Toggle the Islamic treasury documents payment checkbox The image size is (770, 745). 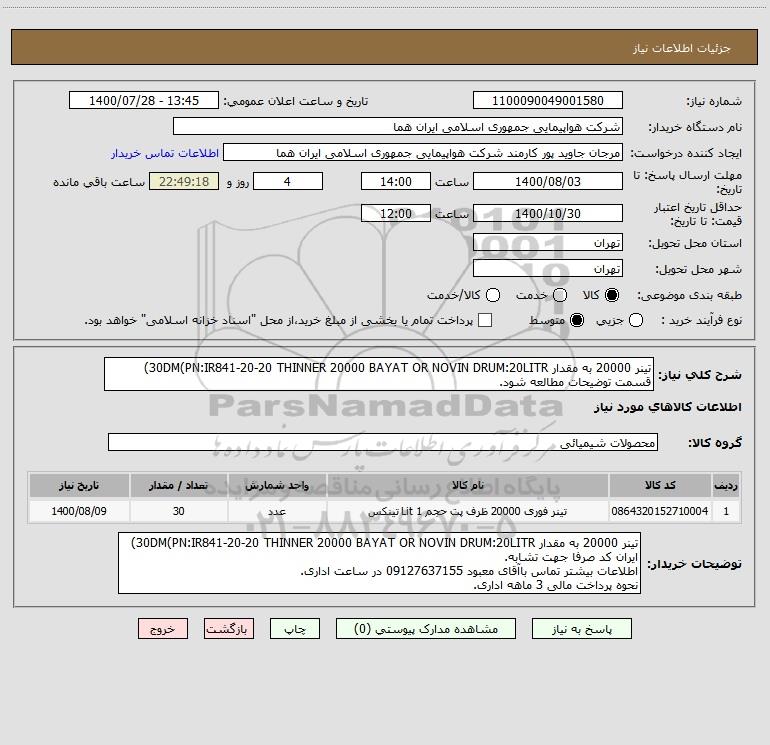click(x=485, y=320)
